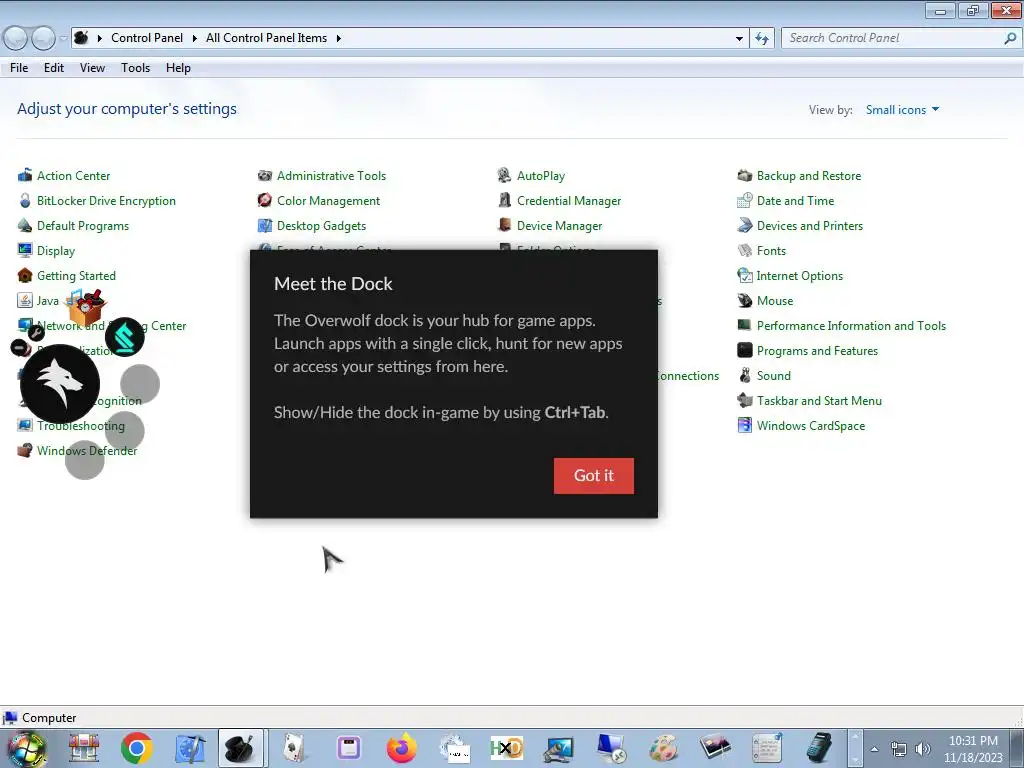The width and height of the screenshot is (1024, 768).
Task: Open the Overwolf wolf logo dock button
Action: coord(60,384)
